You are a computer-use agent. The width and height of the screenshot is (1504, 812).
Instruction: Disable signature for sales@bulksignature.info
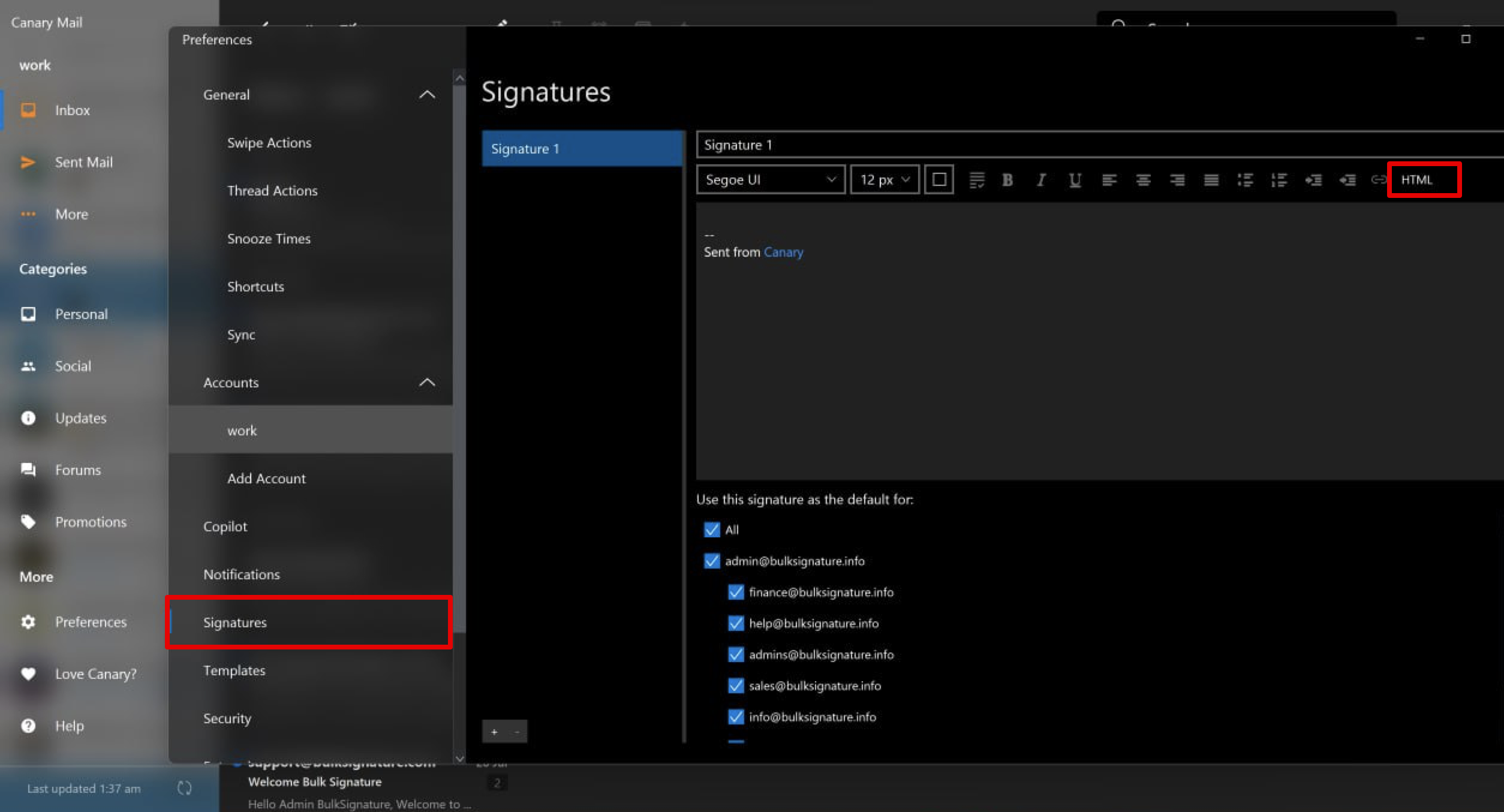coord(738,686)
